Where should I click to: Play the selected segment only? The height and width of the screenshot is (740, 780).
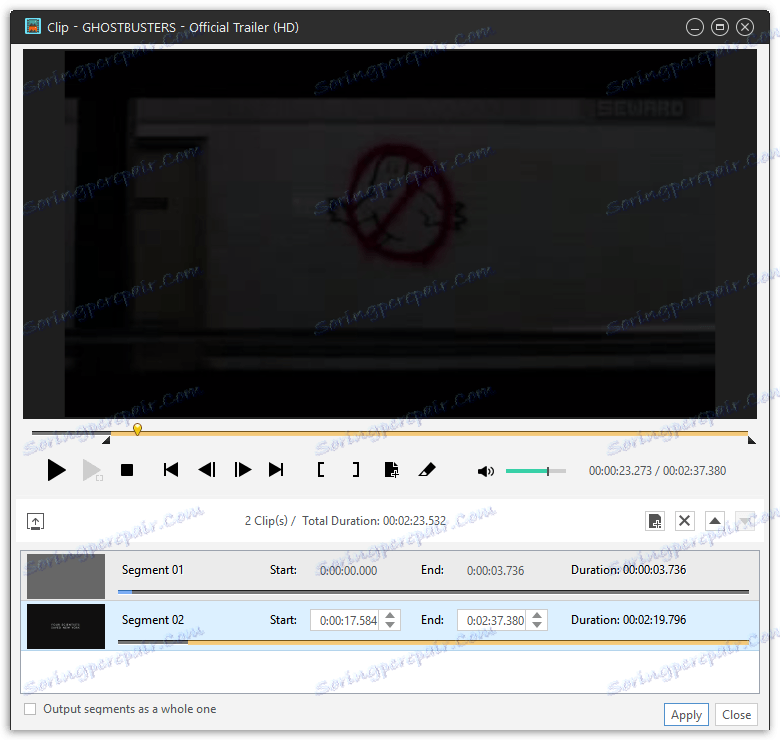pyautogui.click(x=92, y=470)
